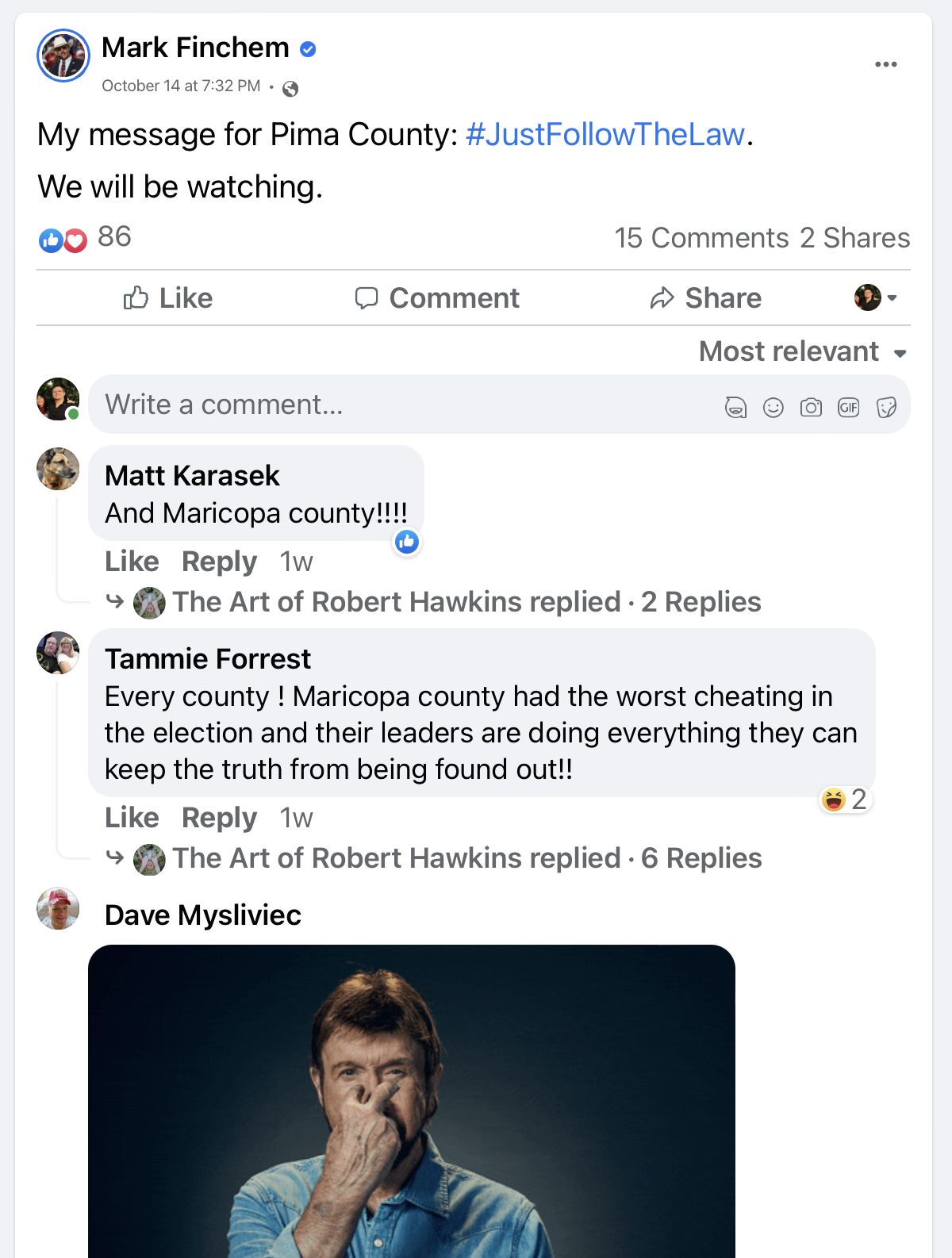The height and width of the screenshot is (1258, 952).
Task: View the like and love reaction icons
Action: click(x=63, y=240)
